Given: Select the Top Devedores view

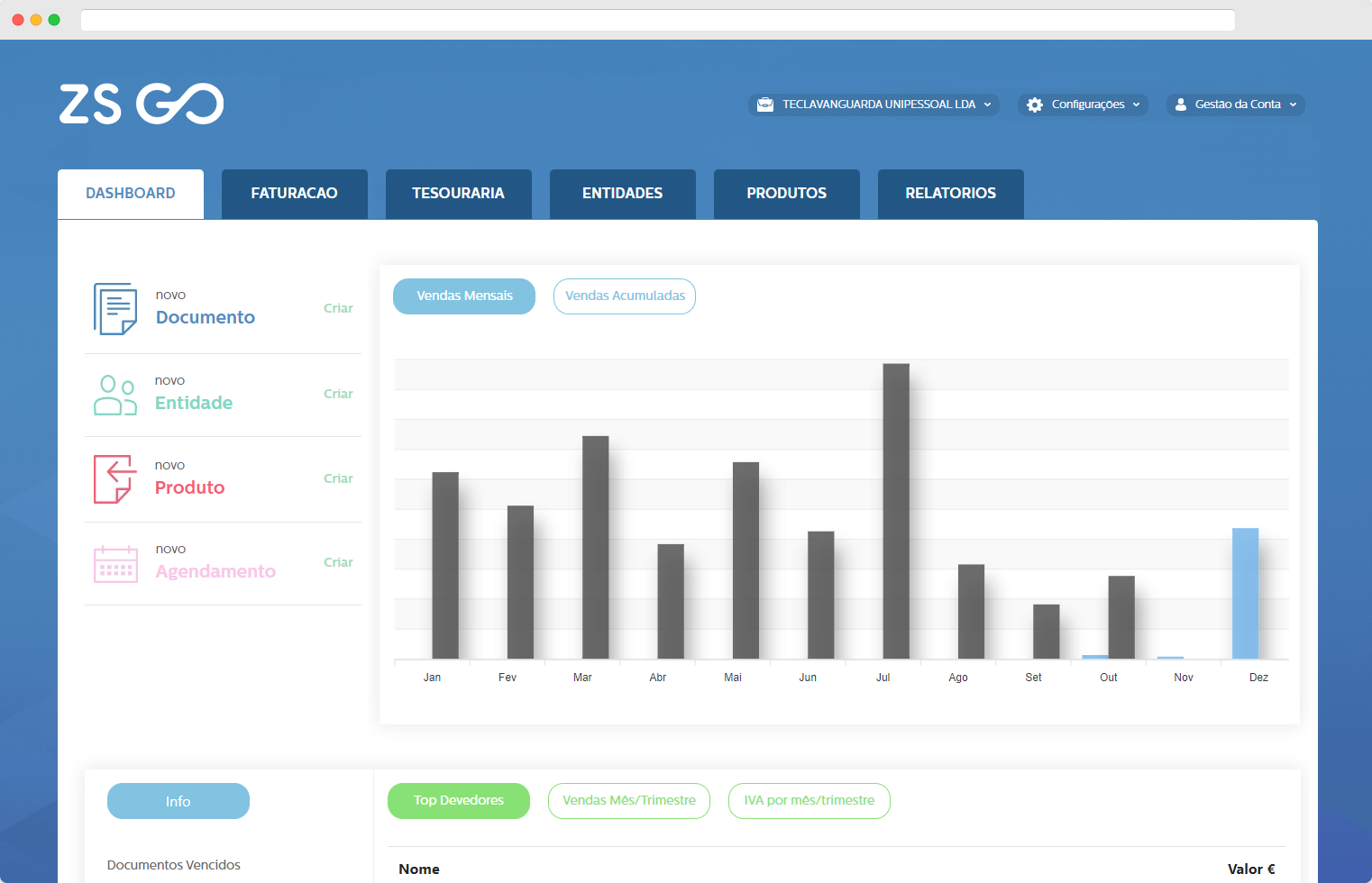Looking at the screenshot, I should click(x=459, y=801).
